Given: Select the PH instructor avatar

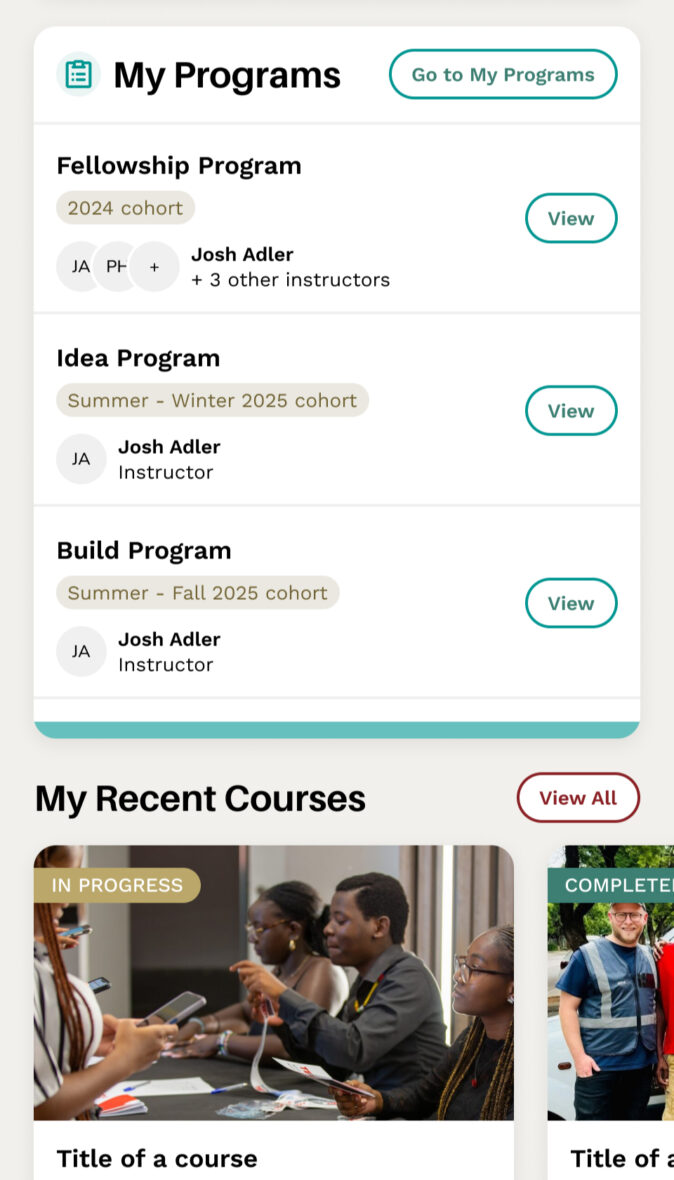Looking at the screenshot, I should coord(116,266).
